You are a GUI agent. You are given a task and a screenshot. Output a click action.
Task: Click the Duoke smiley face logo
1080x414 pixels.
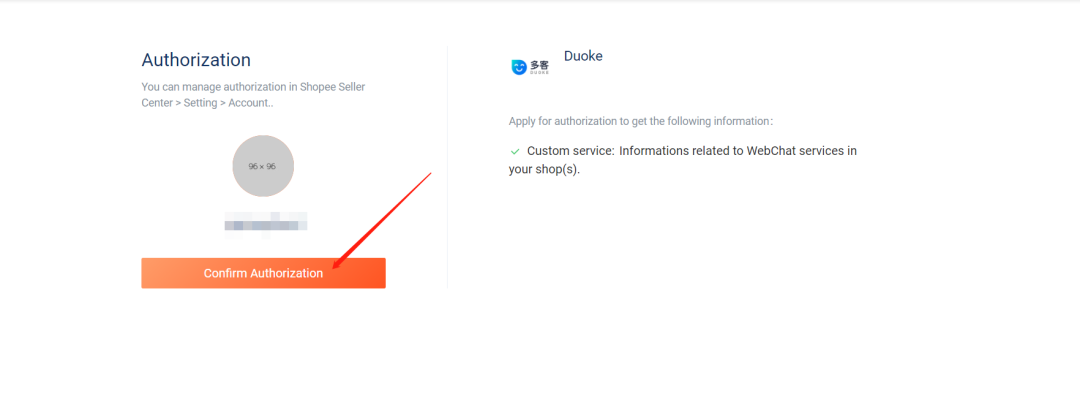coord(518,67)
